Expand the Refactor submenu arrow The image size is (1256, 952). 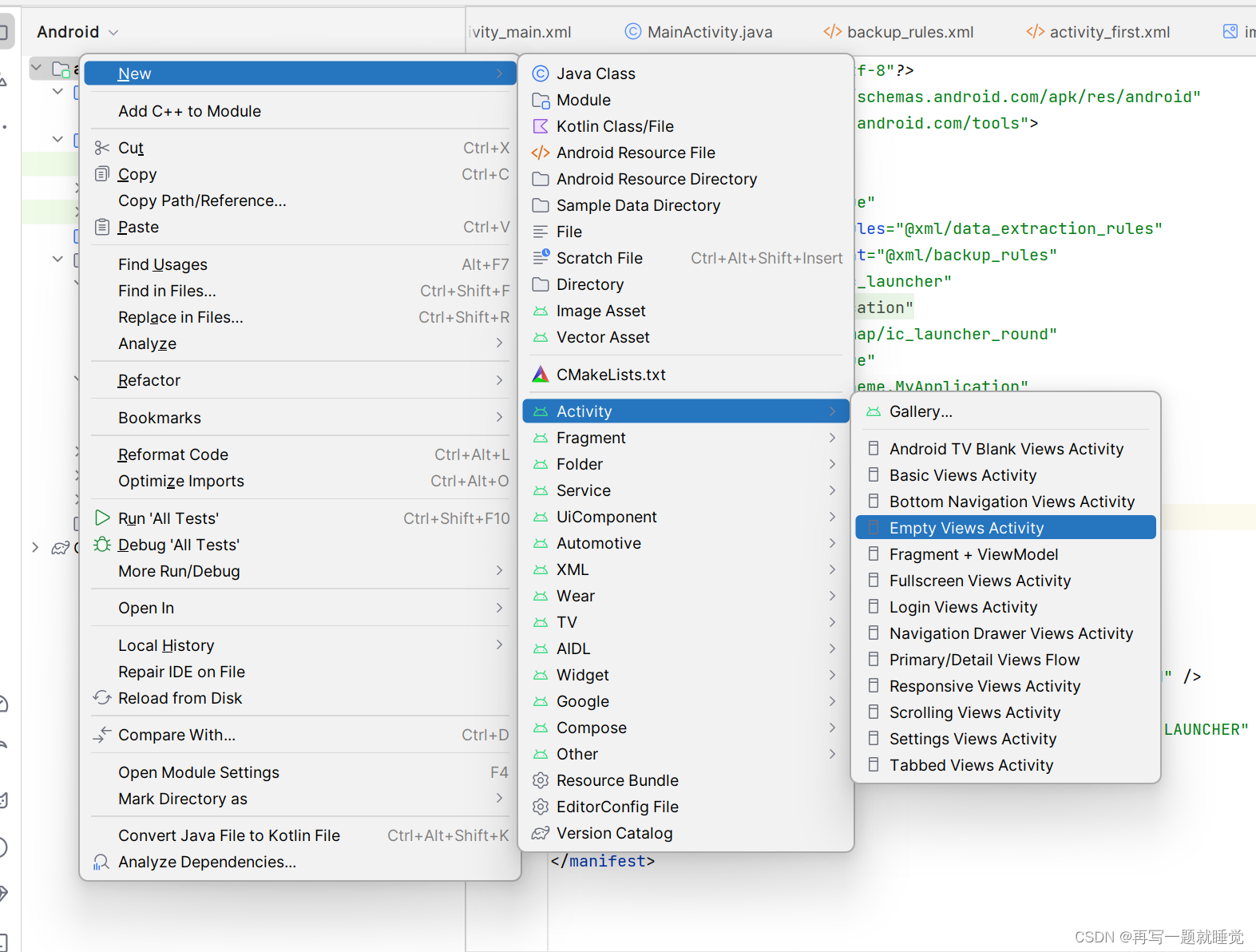point(499,380)
